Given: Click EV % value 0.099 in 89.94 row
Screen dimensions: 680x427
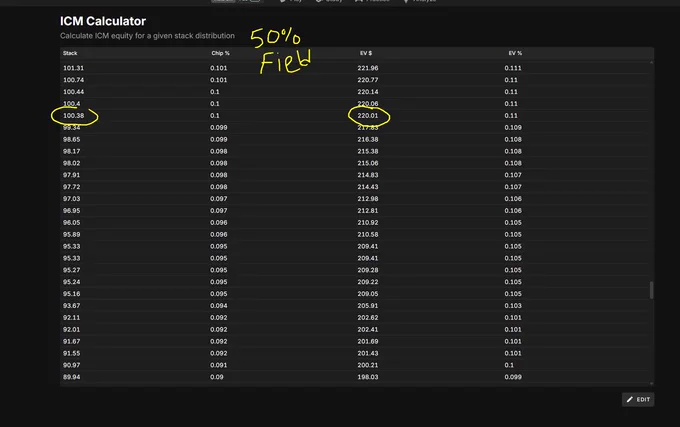Looking at the screenshot, I should 513,377.
